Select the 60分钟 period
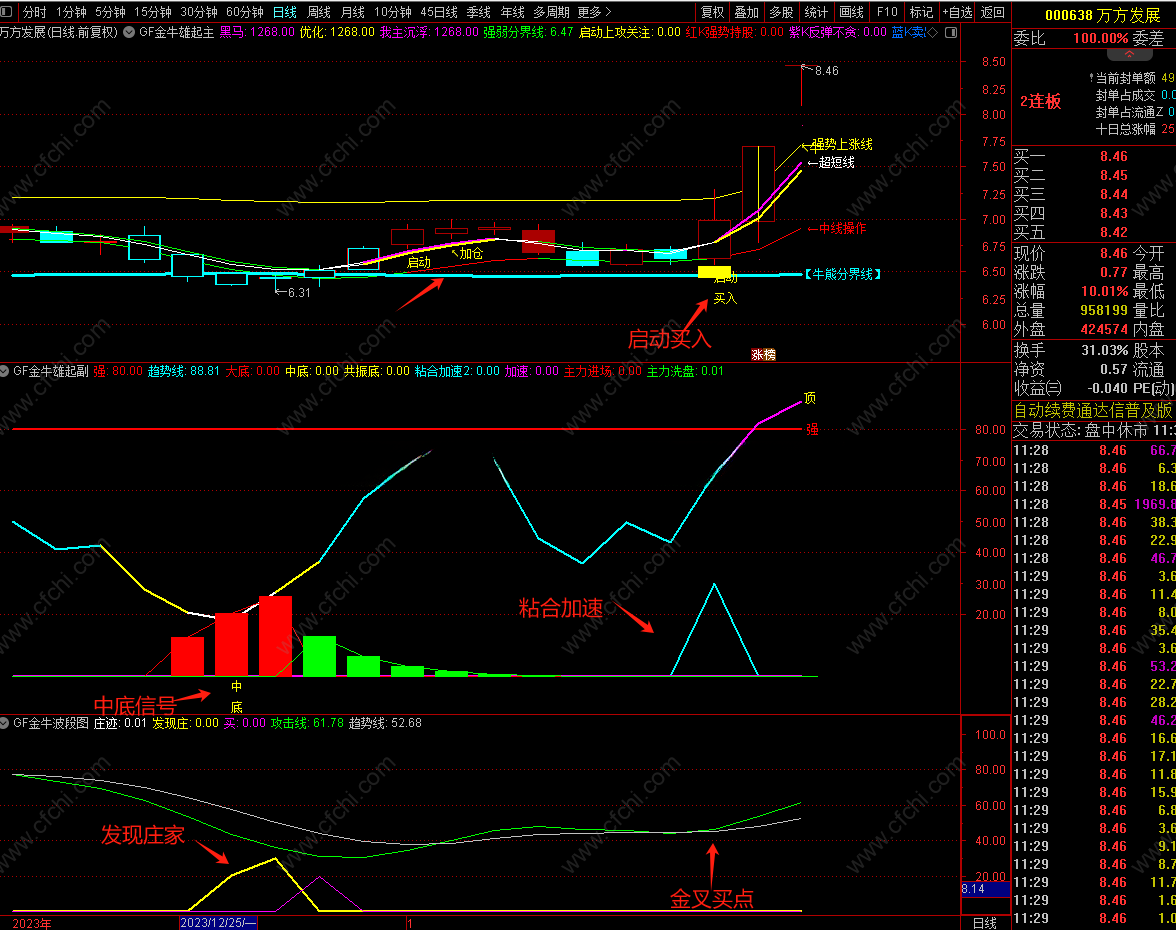Image resolution: width=1176 pixels, height=930 pixels. 244,12
